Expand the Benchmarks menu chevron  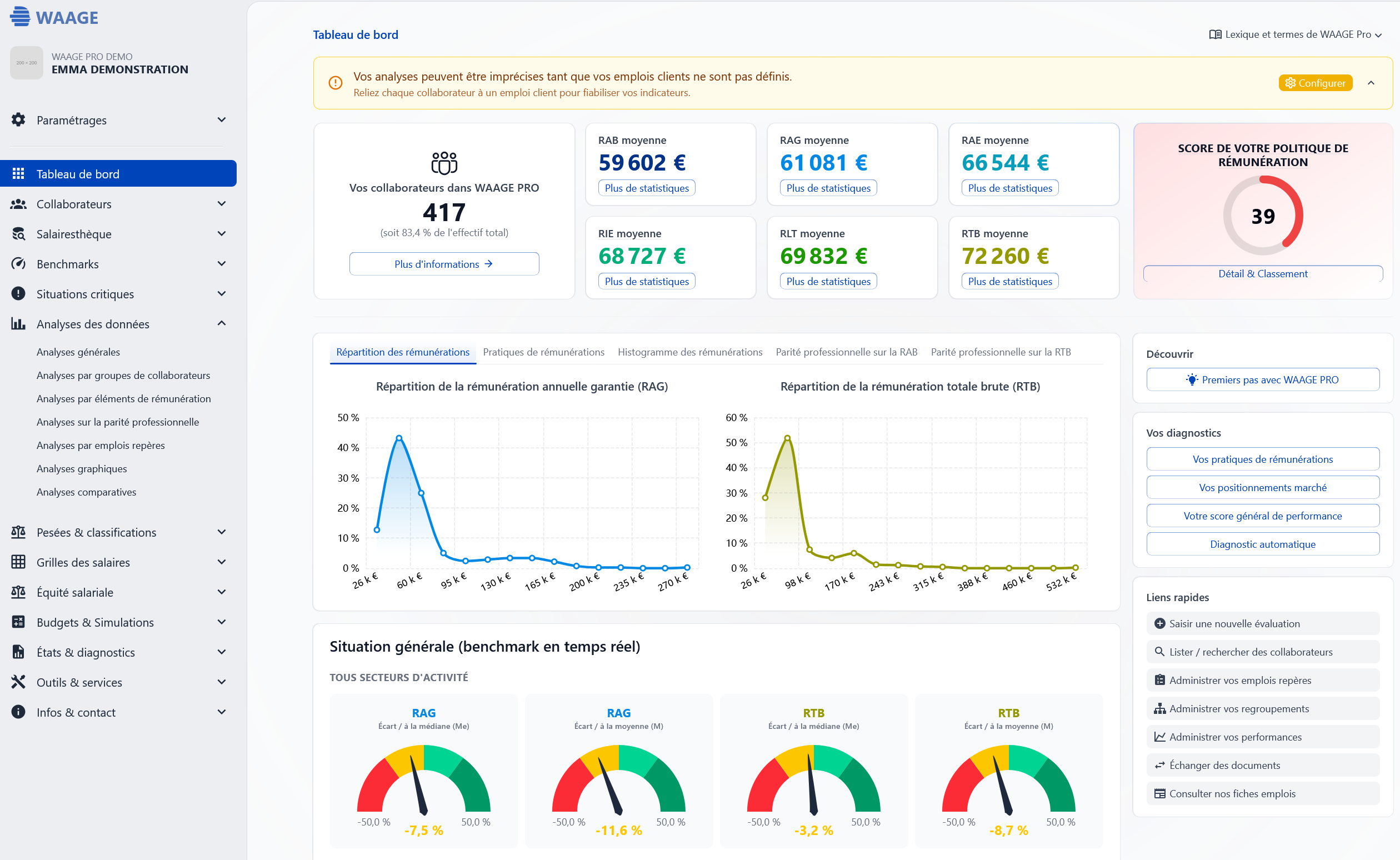point(222,264)
